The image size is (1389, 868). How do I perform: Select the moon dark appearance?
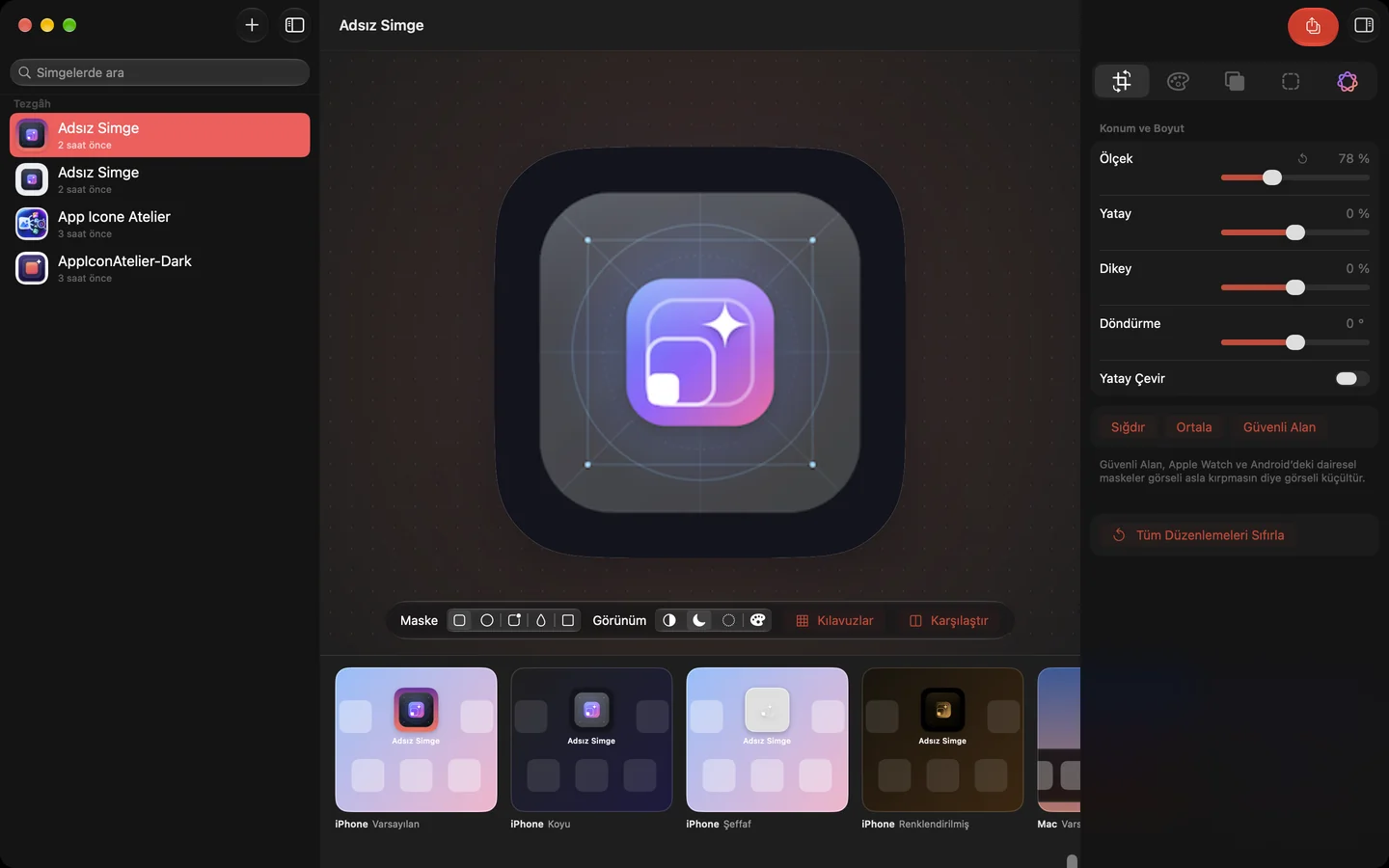click(699, 620)
